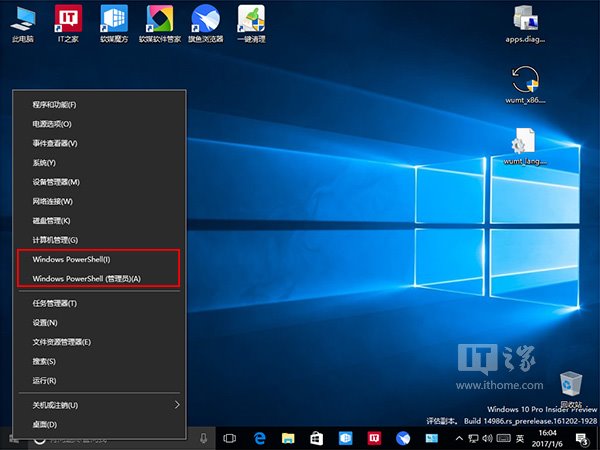Open 事件查看器(V) from the menu
Screen dimensions: 600x450
[x=99, y=143]
